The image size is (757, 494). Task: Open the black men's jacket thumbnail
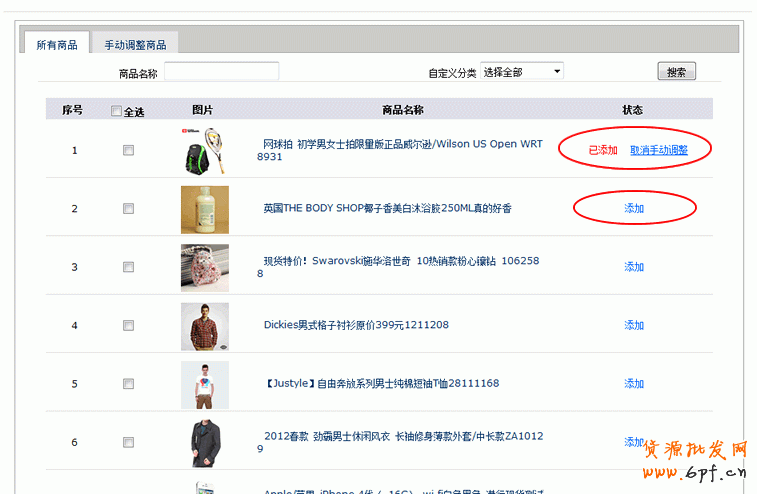(x=205, y=443)
